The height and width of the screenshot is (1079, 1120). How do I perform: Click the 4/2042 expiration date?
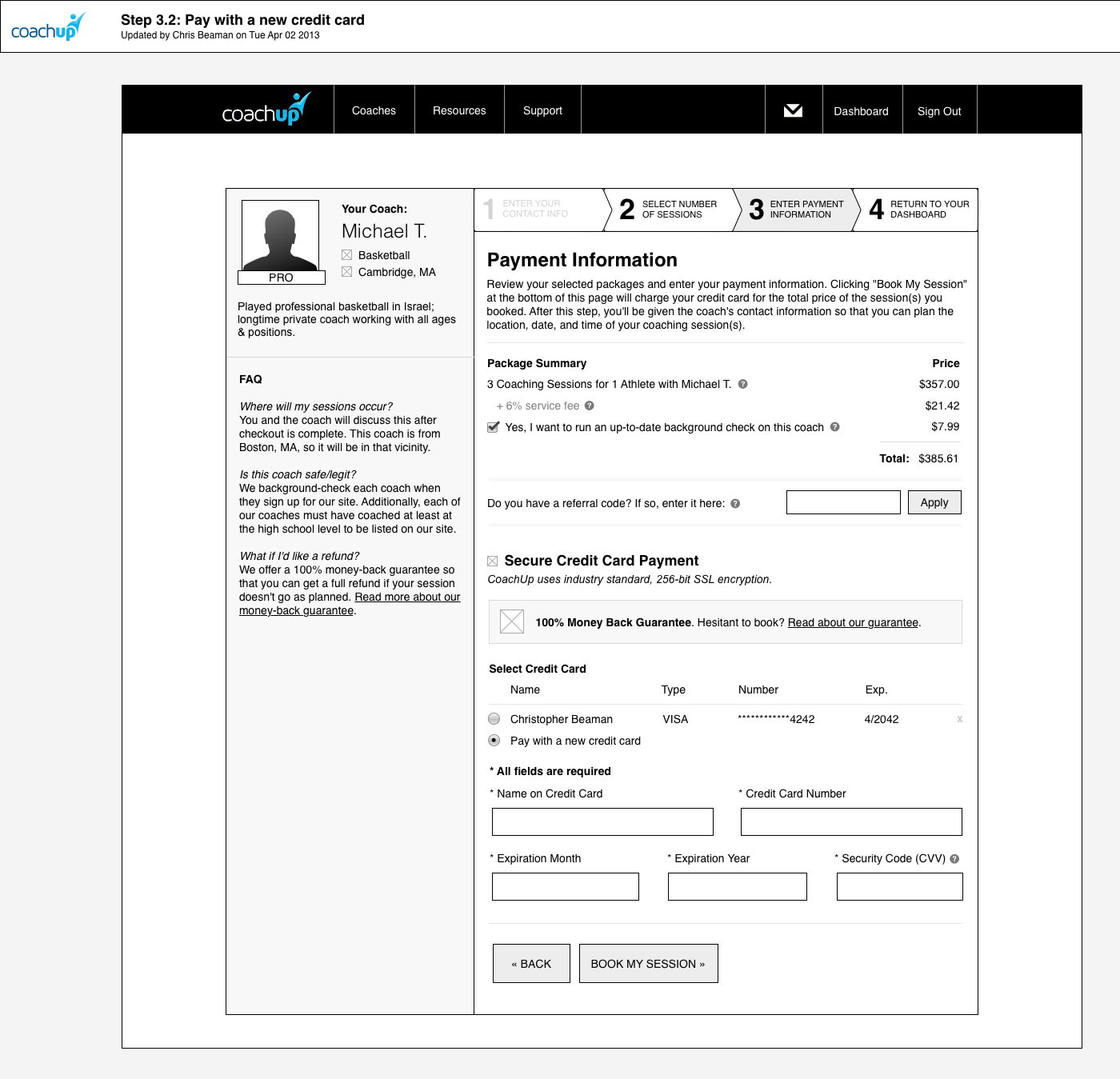[882, 719]
